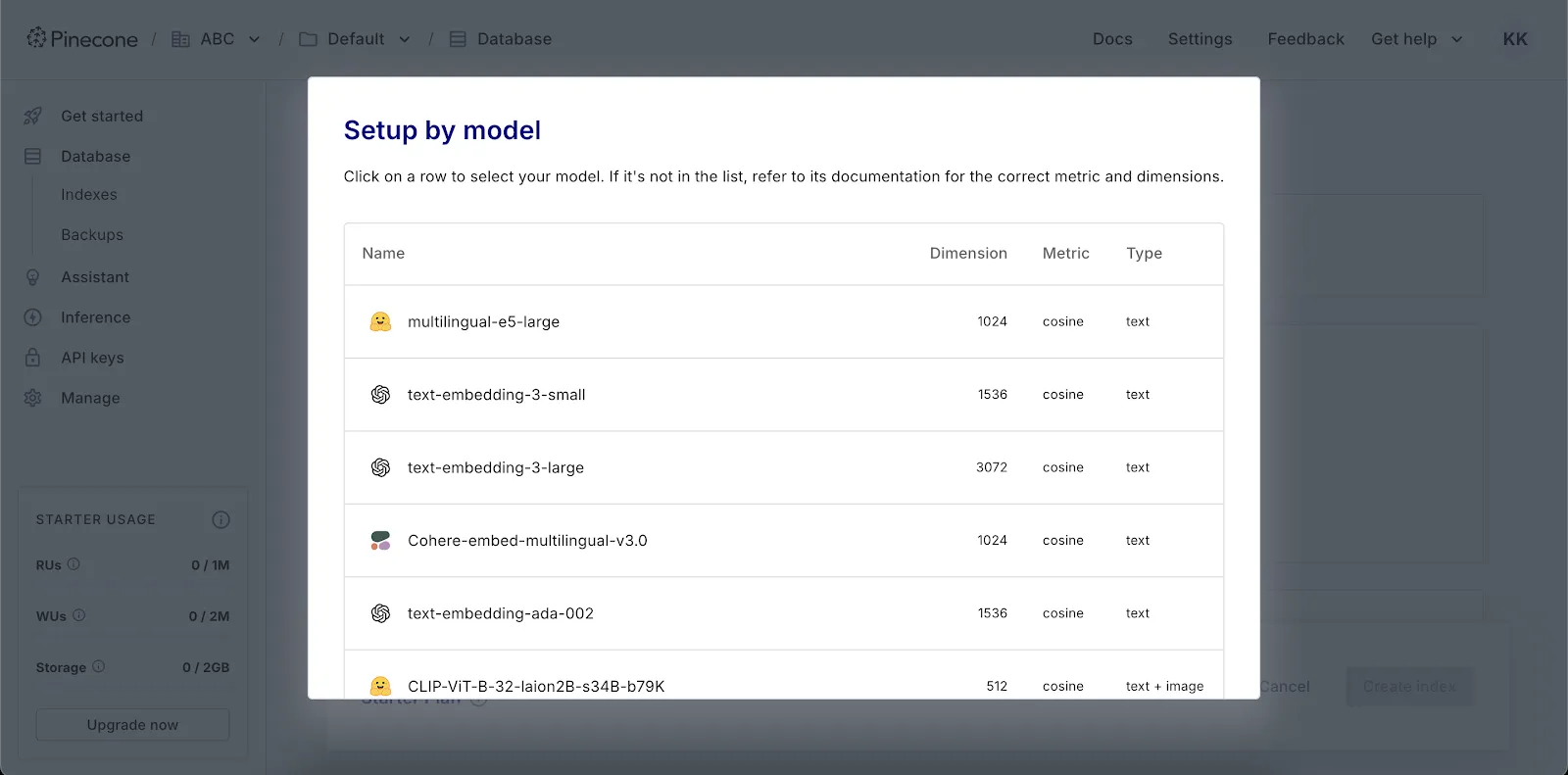This screenshot has height=775, width=1568.
Task: Open the KK user account avatar
Action: pos(1515,39)
